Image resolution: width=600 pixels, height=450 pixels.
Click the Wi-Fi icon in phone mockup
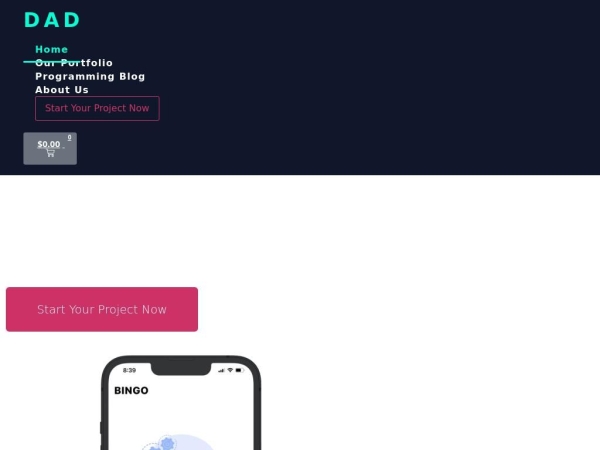click(x=230, y=370)
